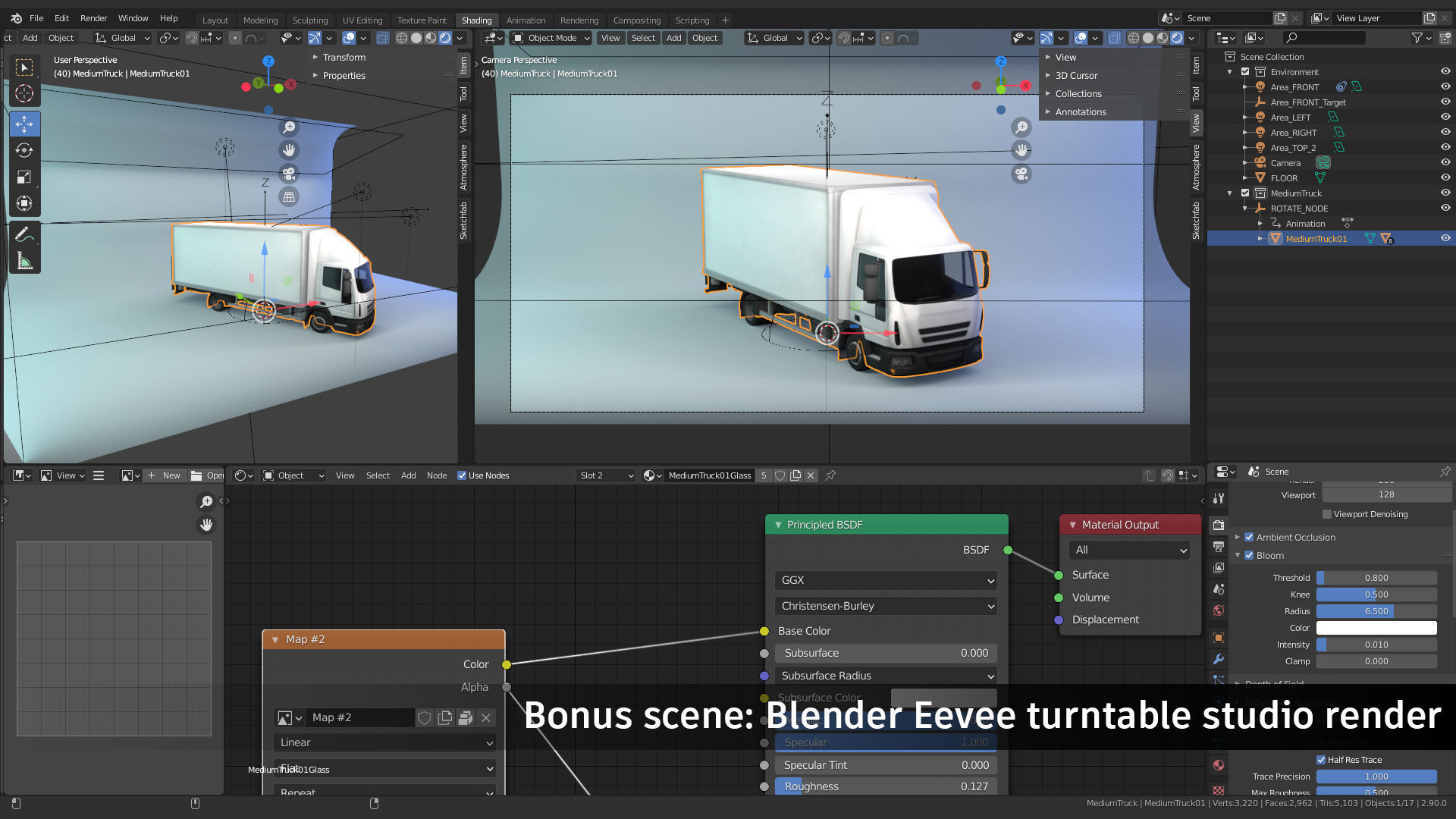Click the zoom magnifier in the image editor

[x=206, y=501]
